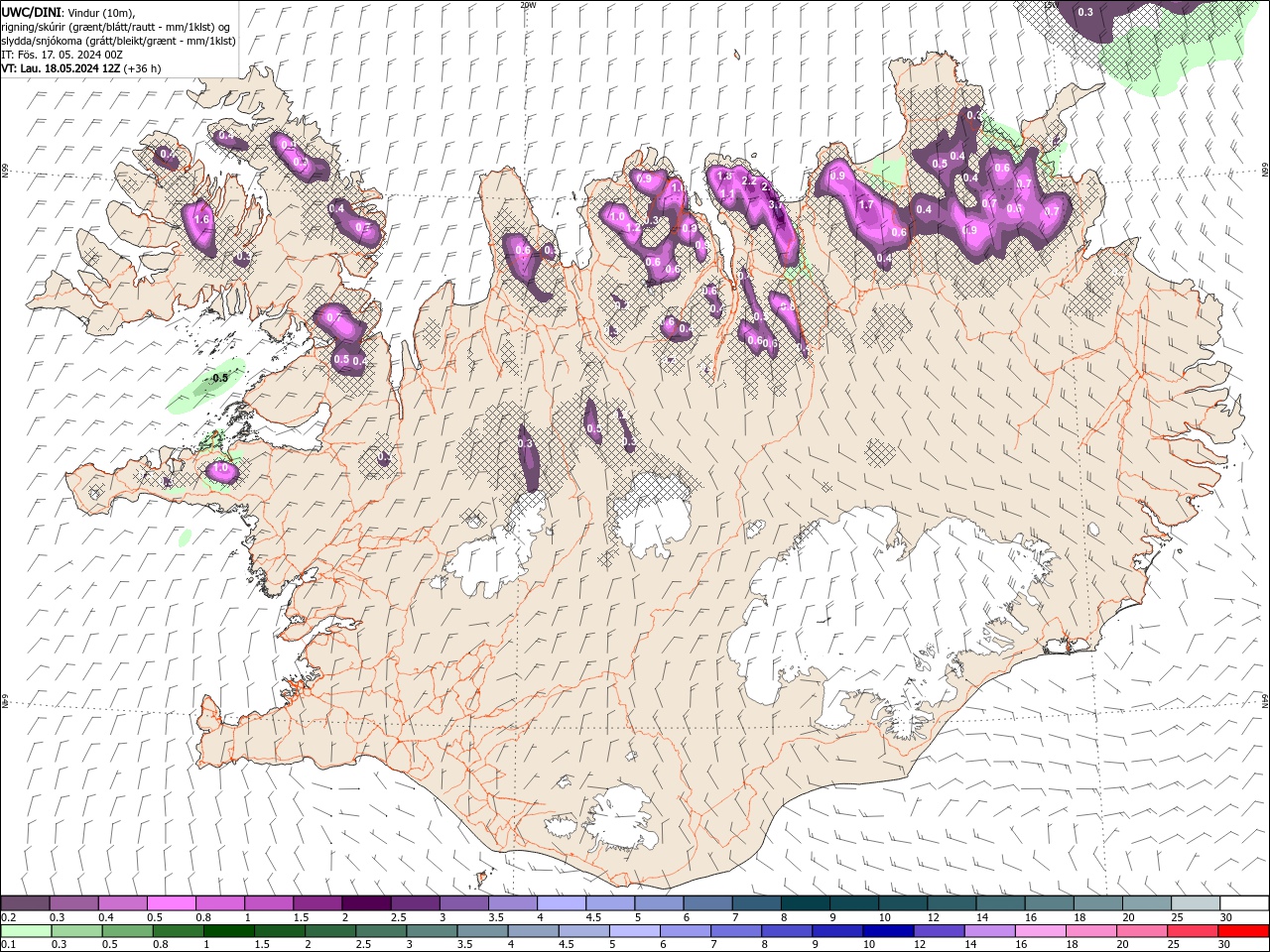The image size is (1270, 952).
Task: Click the 1.2 precipitation value on the map
Action: pos(633,227)
